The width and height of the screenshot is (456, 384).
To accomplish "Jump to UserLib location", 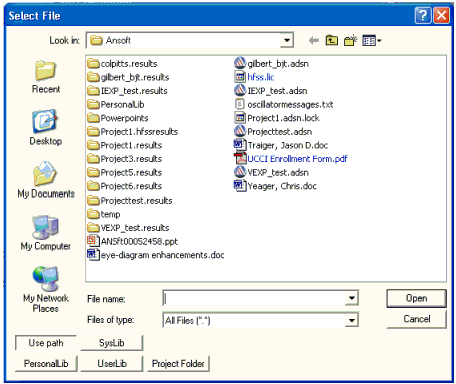I will coord(112,363).
